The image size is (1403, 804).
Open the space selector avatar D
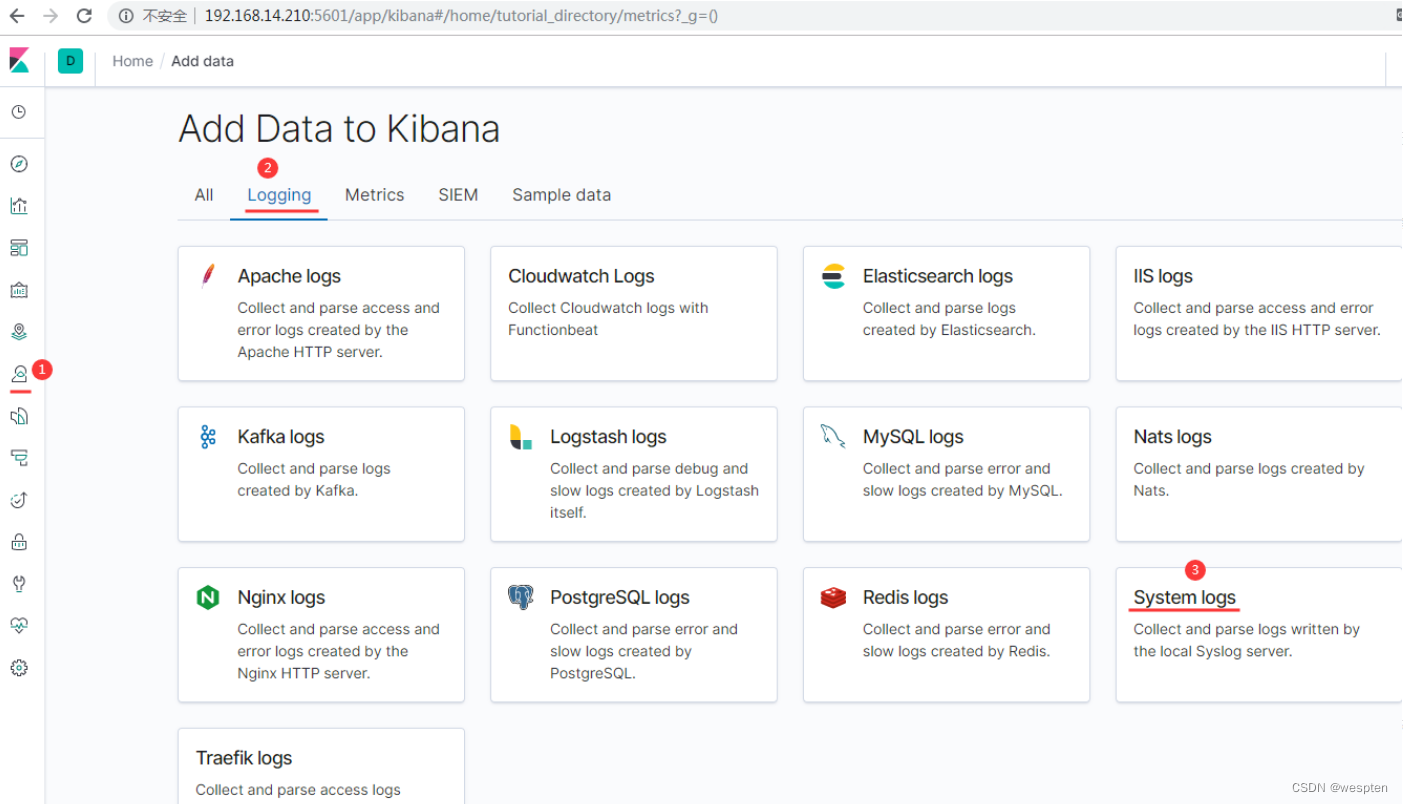(70, 61)
